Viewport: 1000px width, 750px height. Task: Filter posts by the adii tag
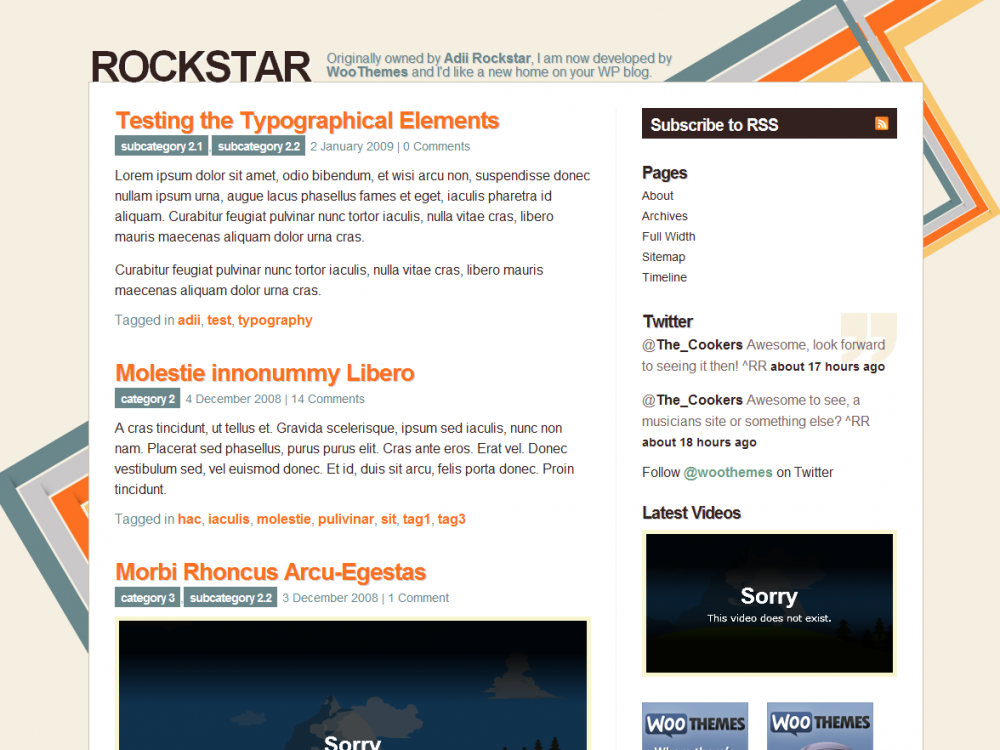tap(189, 320)
